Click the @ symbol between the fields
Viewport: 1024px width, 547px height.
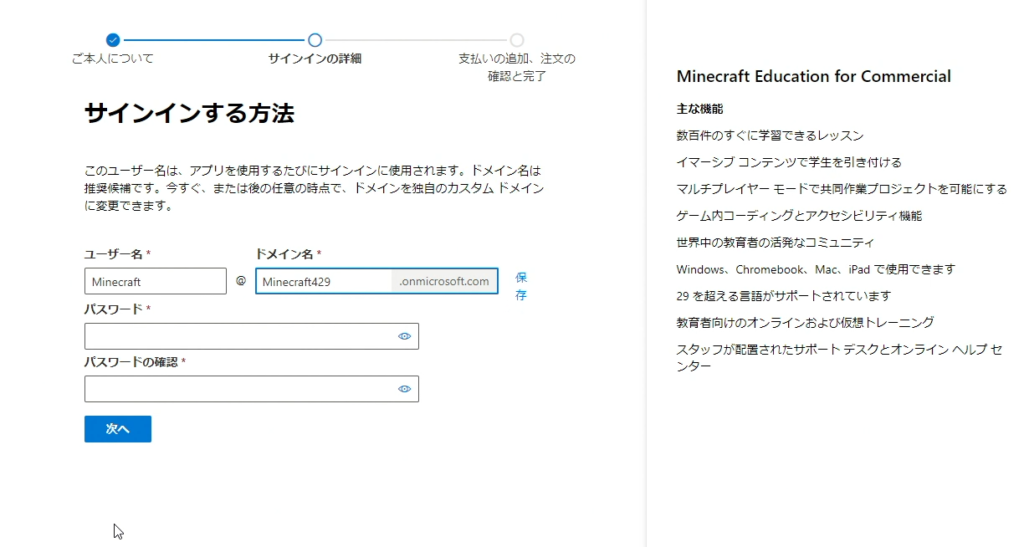[x=241, y=282]
